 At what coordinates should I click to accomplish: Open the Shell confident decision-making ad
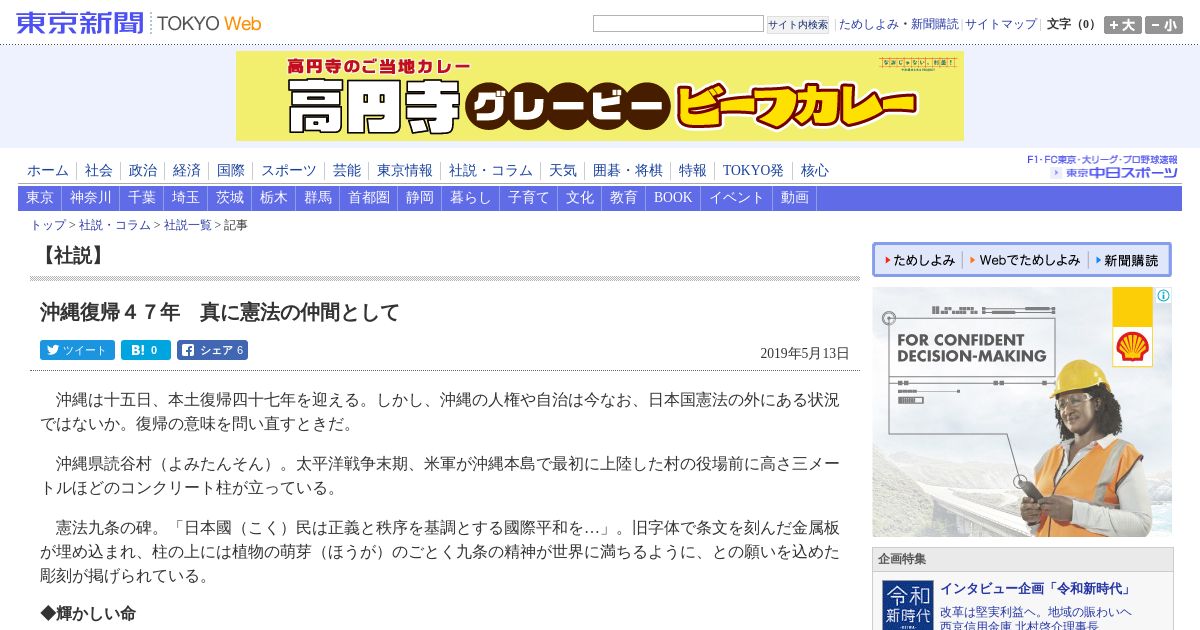point(1022,412)
